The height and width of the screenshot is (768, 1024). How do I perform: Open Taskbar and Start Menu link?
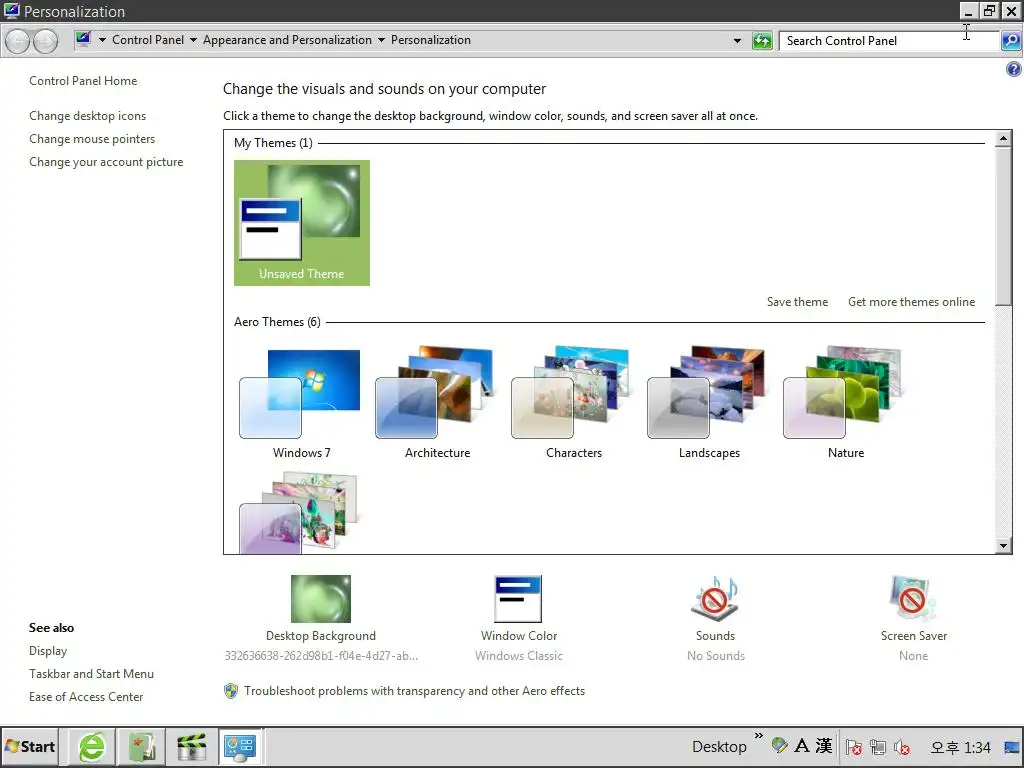coord(91,674)
